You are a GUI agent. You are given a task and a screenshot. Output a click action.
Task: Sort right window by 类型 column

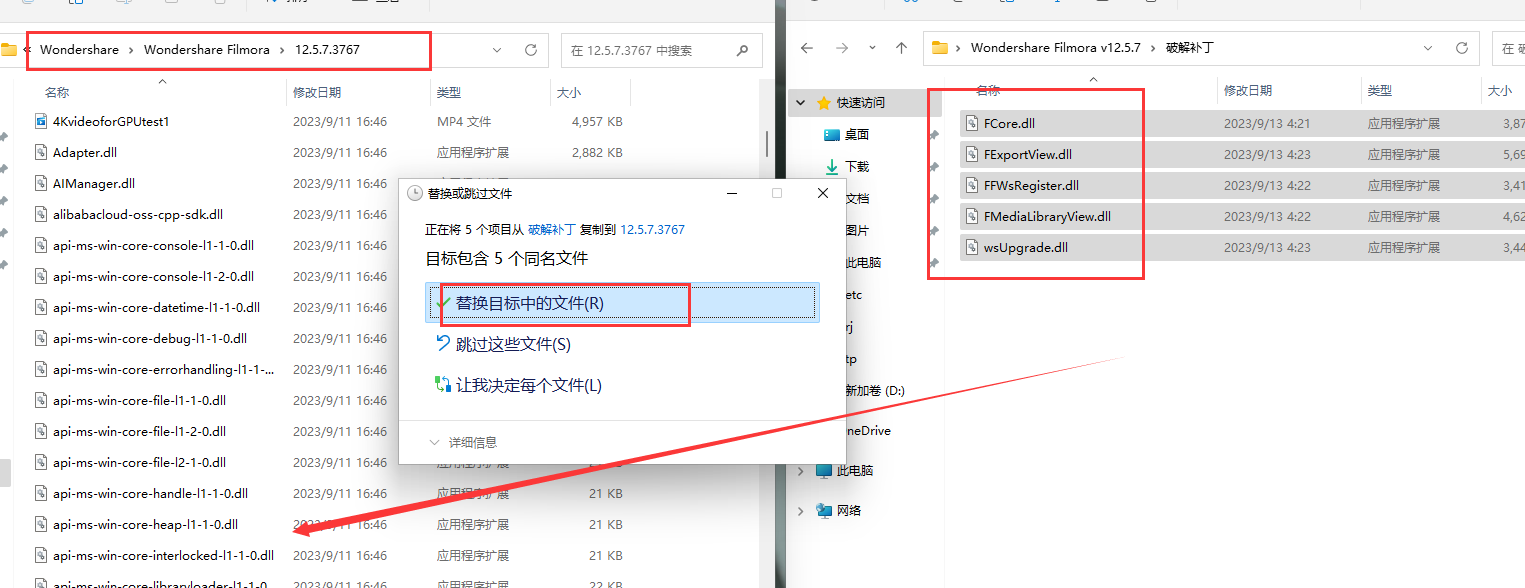1380,90
